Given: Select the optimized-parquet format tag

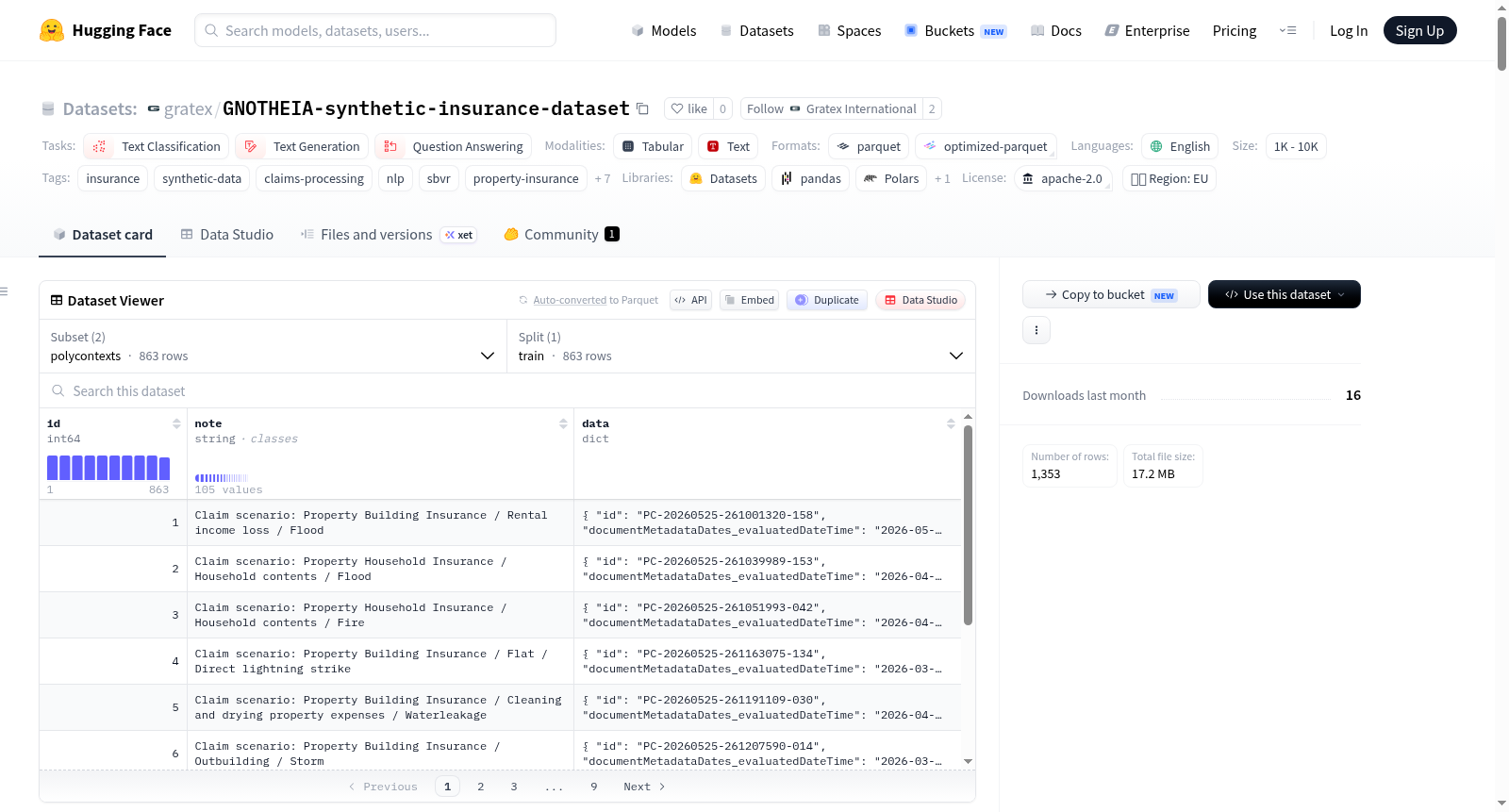Looking at the screenshot, I should tap(986, 146).
